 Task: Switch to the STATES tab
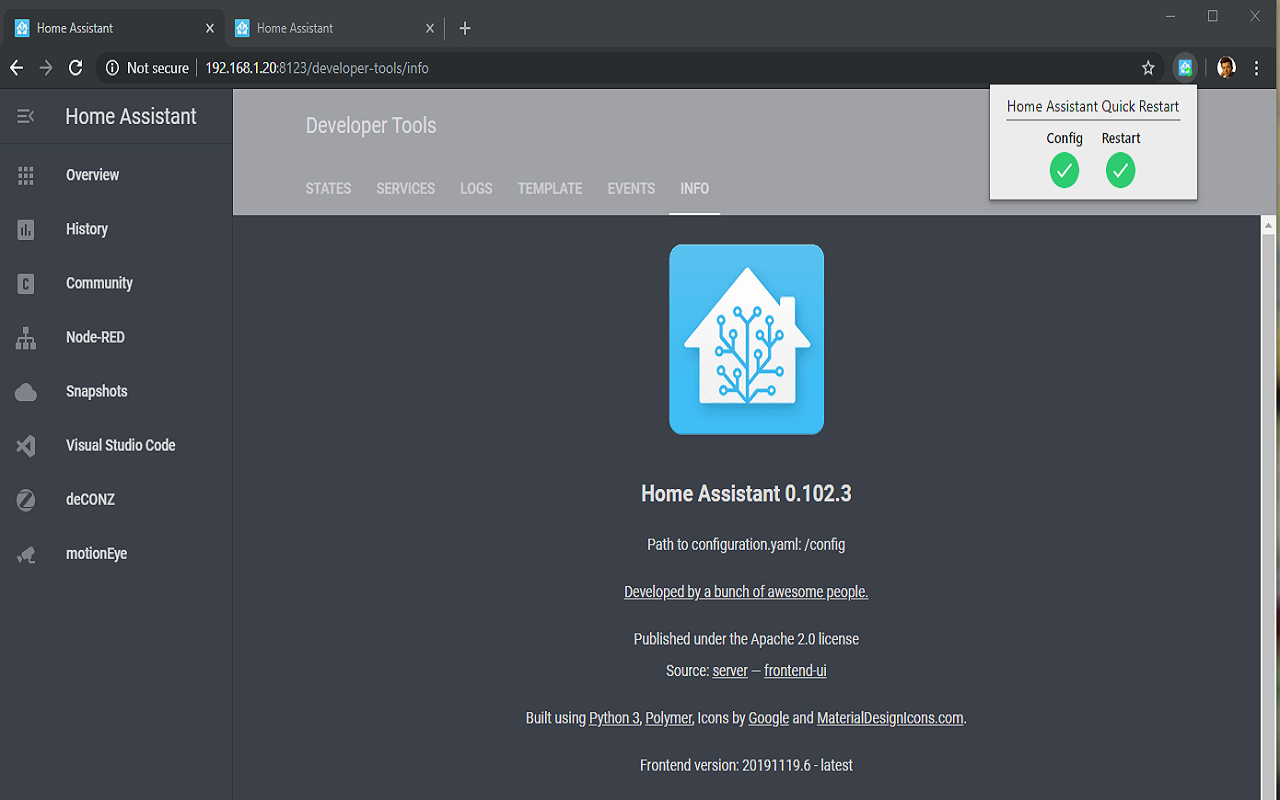tap(329, 189)
